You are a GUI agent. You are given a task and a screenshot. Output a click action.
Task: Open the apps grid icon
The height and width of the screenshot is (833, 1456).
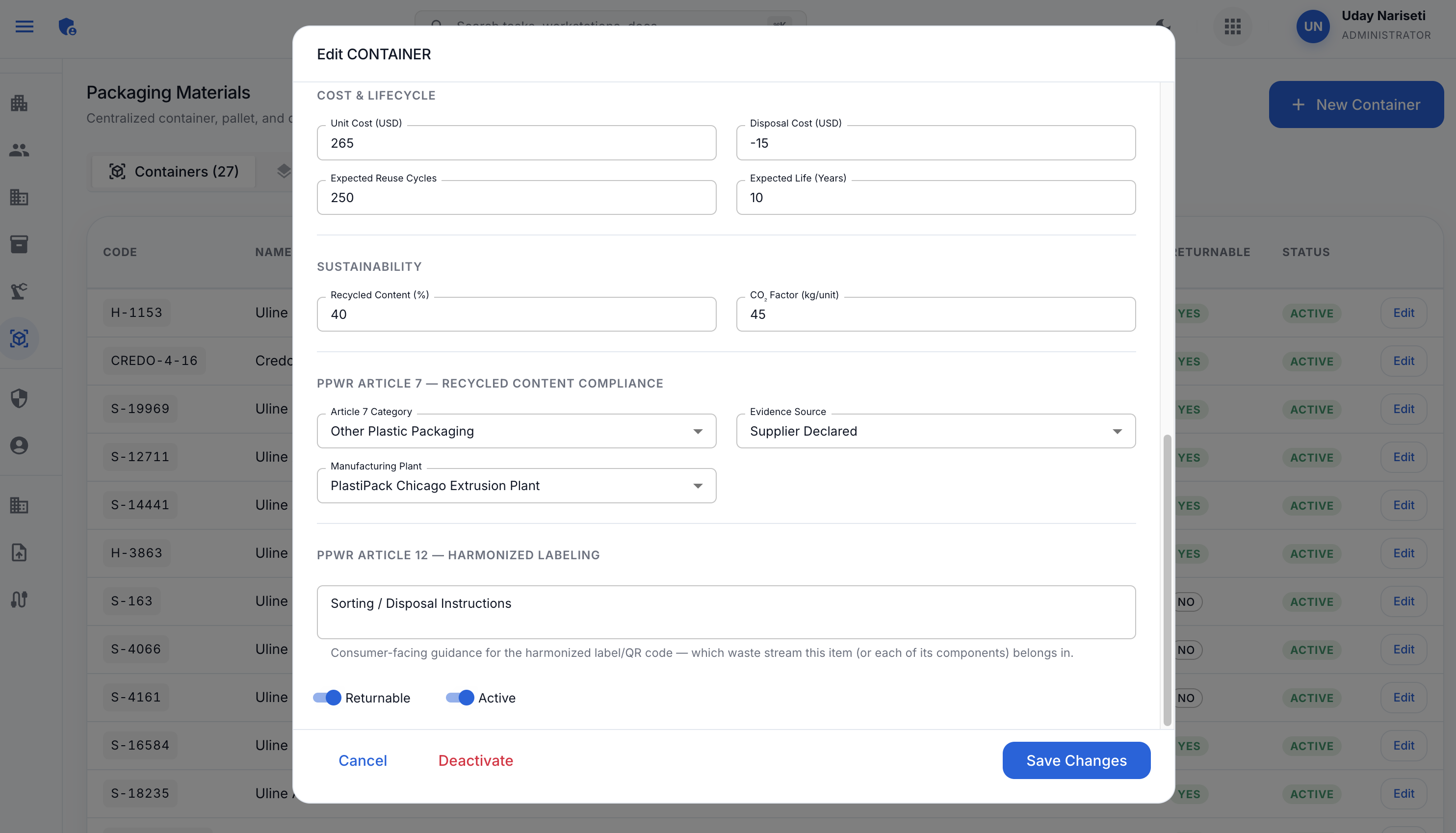tap(1232, 26)
